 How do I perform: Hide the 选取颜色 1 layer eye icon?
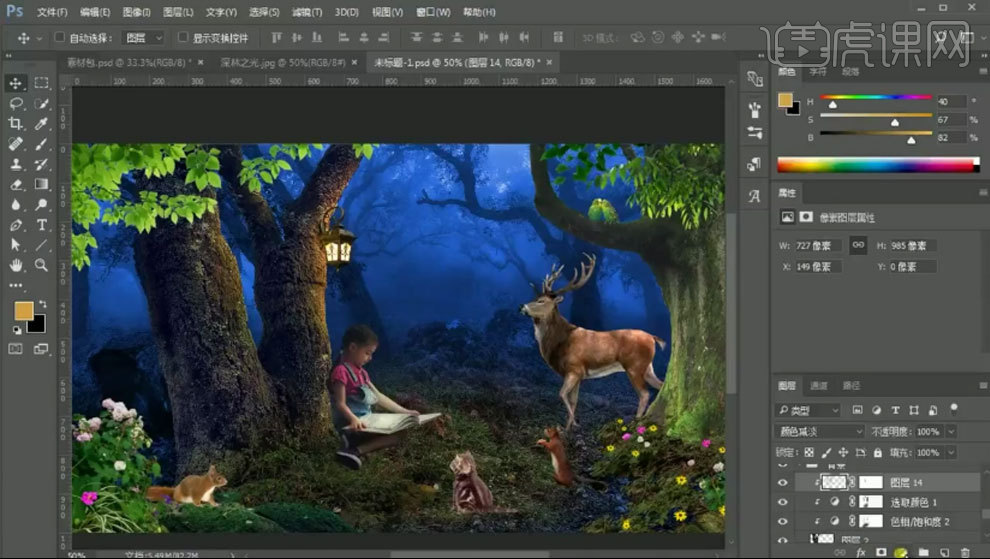783,502
